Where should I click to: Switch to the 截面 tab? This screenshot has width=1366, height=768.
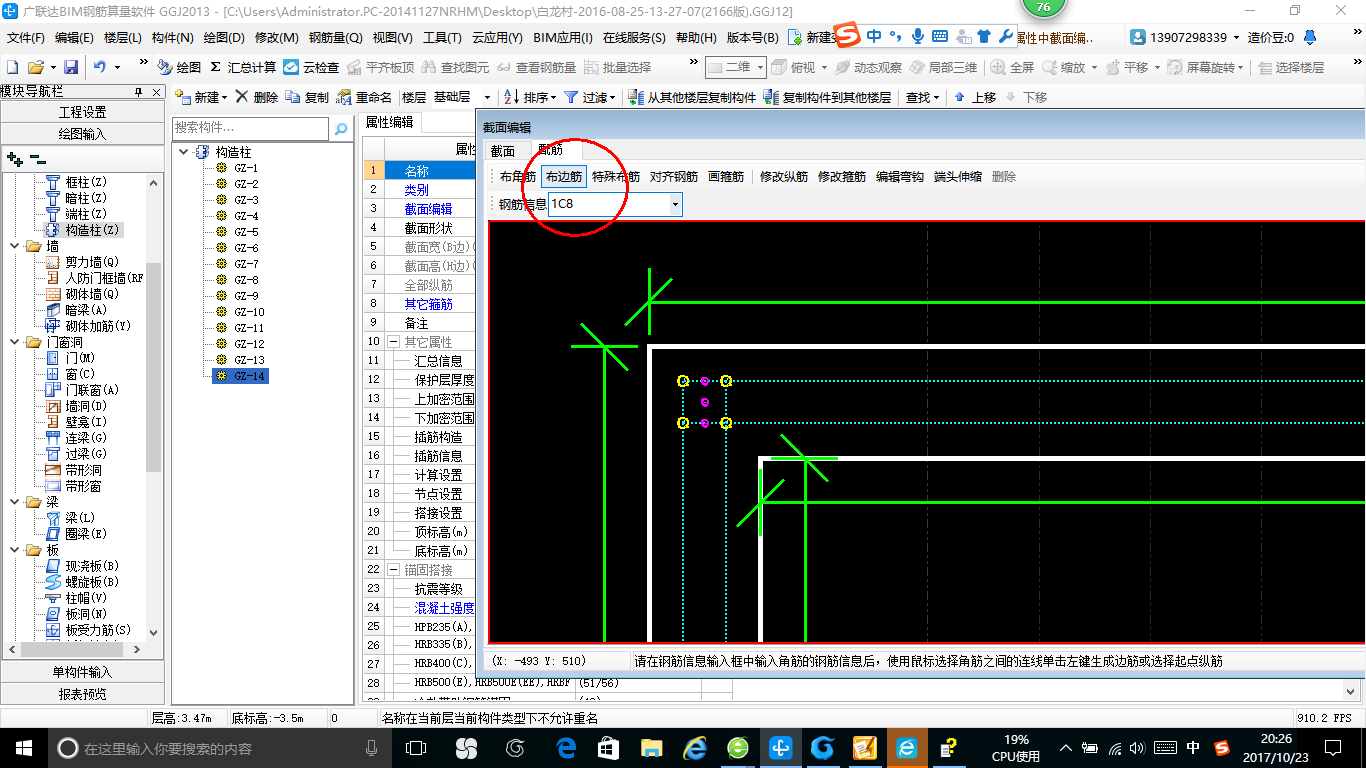click(502, 151)
